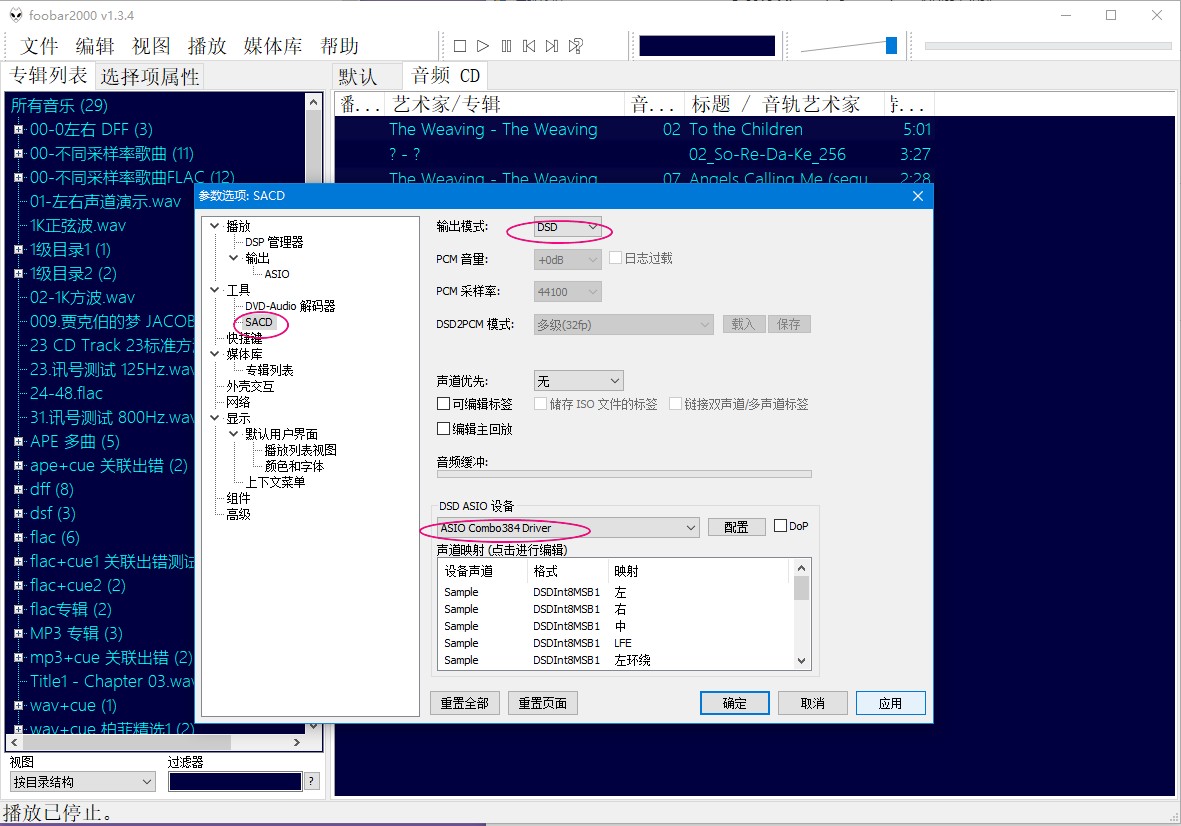Open the PCM 采样率 44100 dropdown

pyautogui.click(x=567, y=291)
